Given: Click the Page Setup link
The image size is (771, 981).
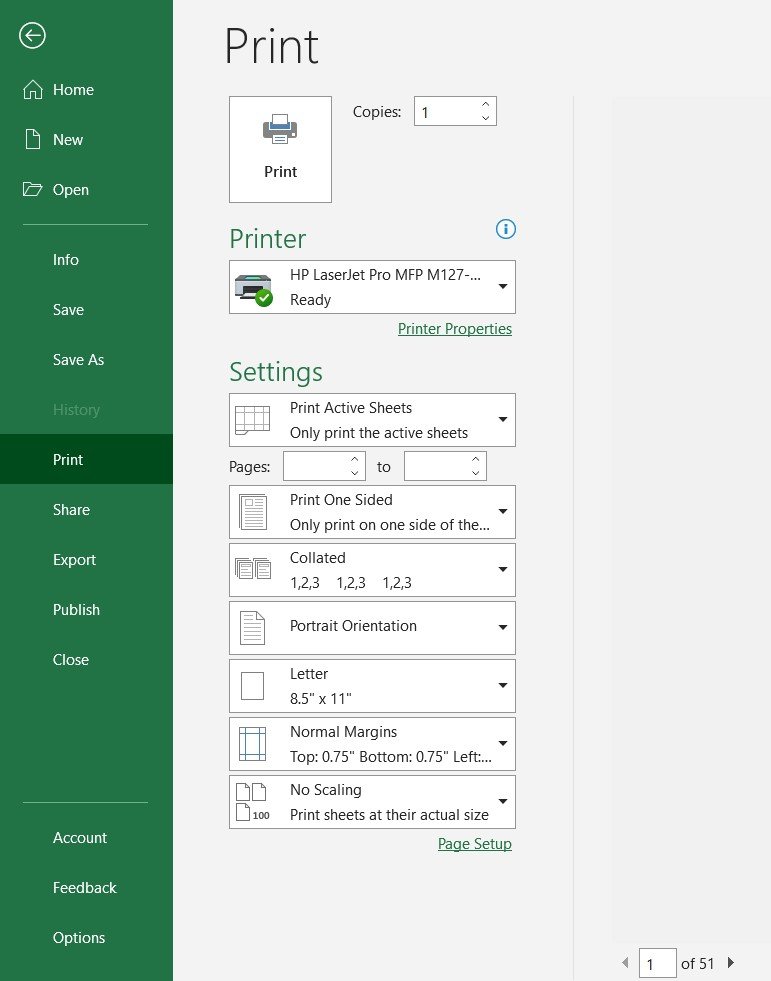Looking at the screenshot, I should tap(475, 844).
